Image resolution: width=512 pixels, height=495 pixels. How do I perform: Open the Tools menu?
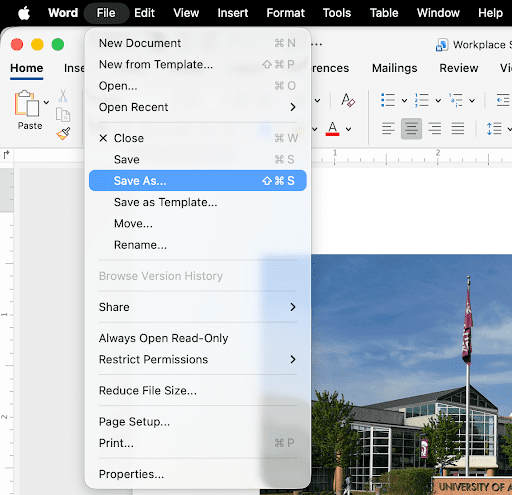337,13
